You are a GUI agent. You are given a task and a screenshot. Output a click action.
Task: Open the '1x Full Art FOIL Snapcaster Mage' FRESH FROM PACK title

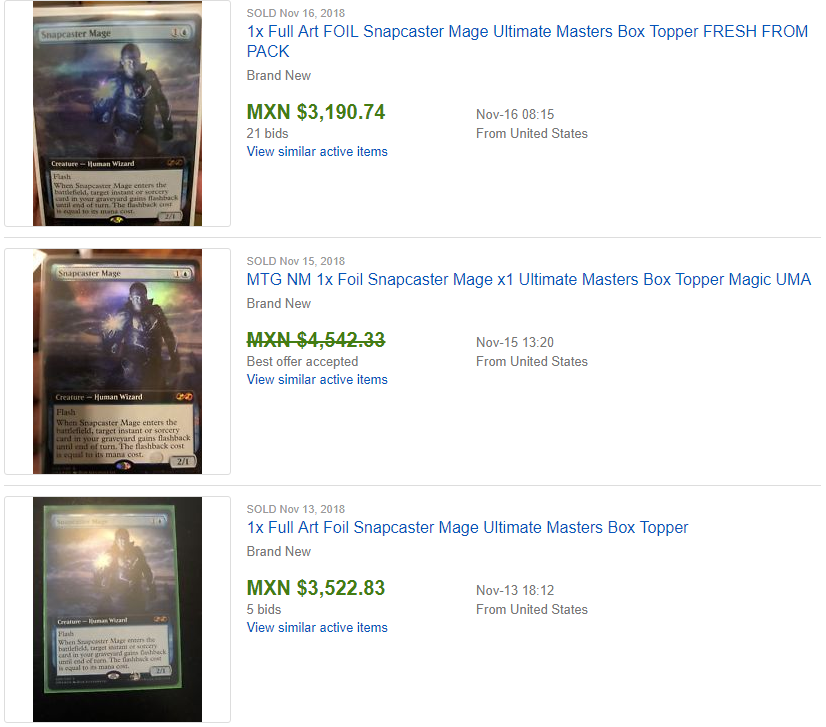pos(527,41)
